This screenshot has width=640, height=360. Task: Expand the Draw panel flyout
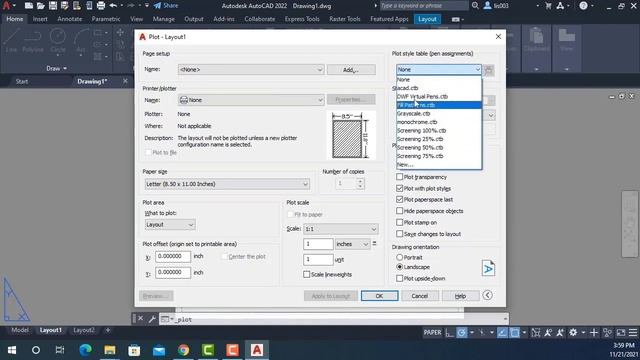56,68
